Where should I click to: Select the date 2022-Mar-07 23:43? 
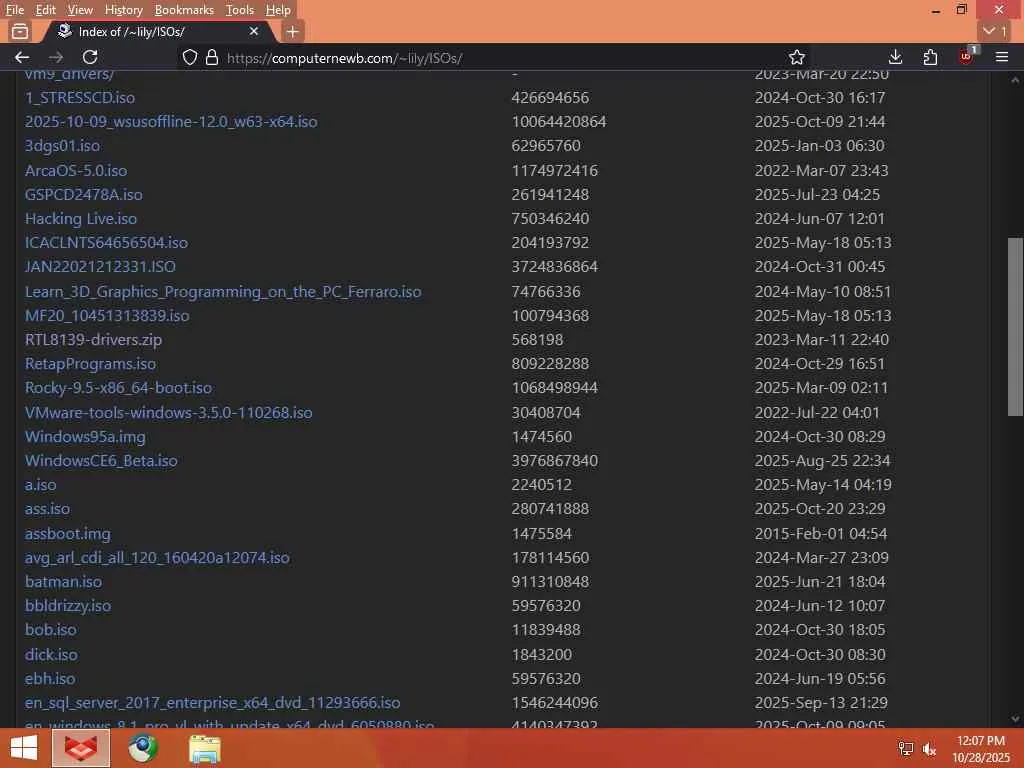pos(822,170)
